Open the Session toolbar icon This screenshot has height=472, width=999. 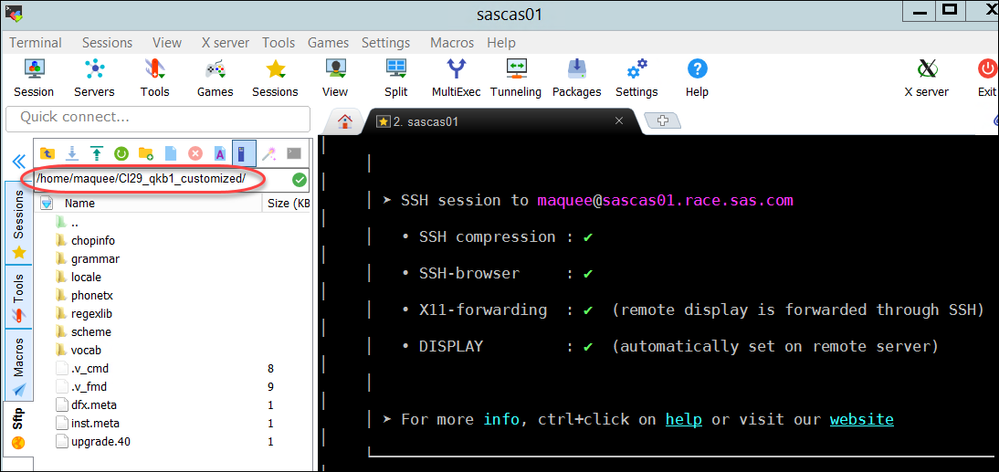click(x=33, y=78)
